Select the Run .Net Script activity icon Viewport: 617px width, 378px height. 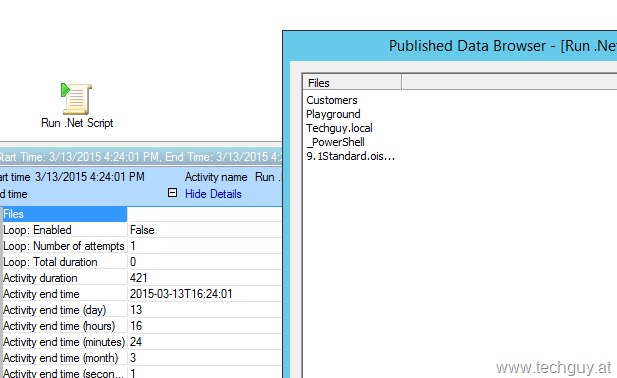tap(77, 98)
